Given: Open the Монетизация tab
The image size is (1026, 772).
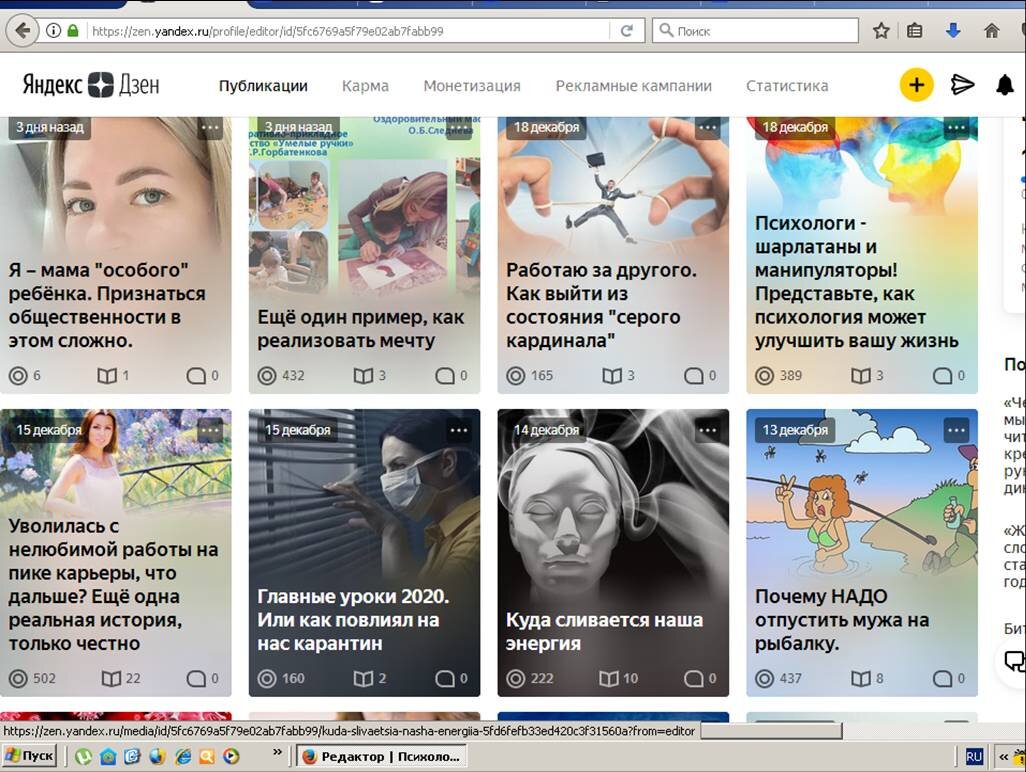Looking at the screenshot, I should [472, 86].
